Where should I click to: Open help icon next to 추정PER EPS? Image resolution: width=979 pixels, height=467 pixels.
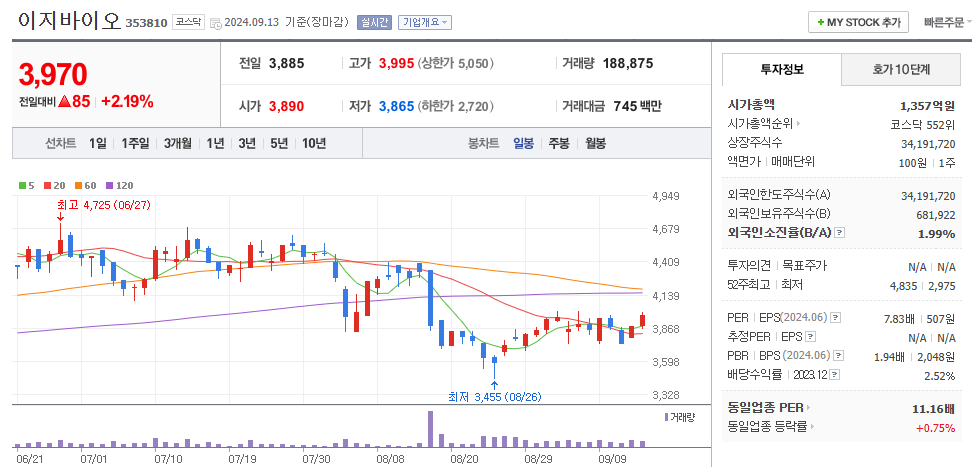coord(810,337)
